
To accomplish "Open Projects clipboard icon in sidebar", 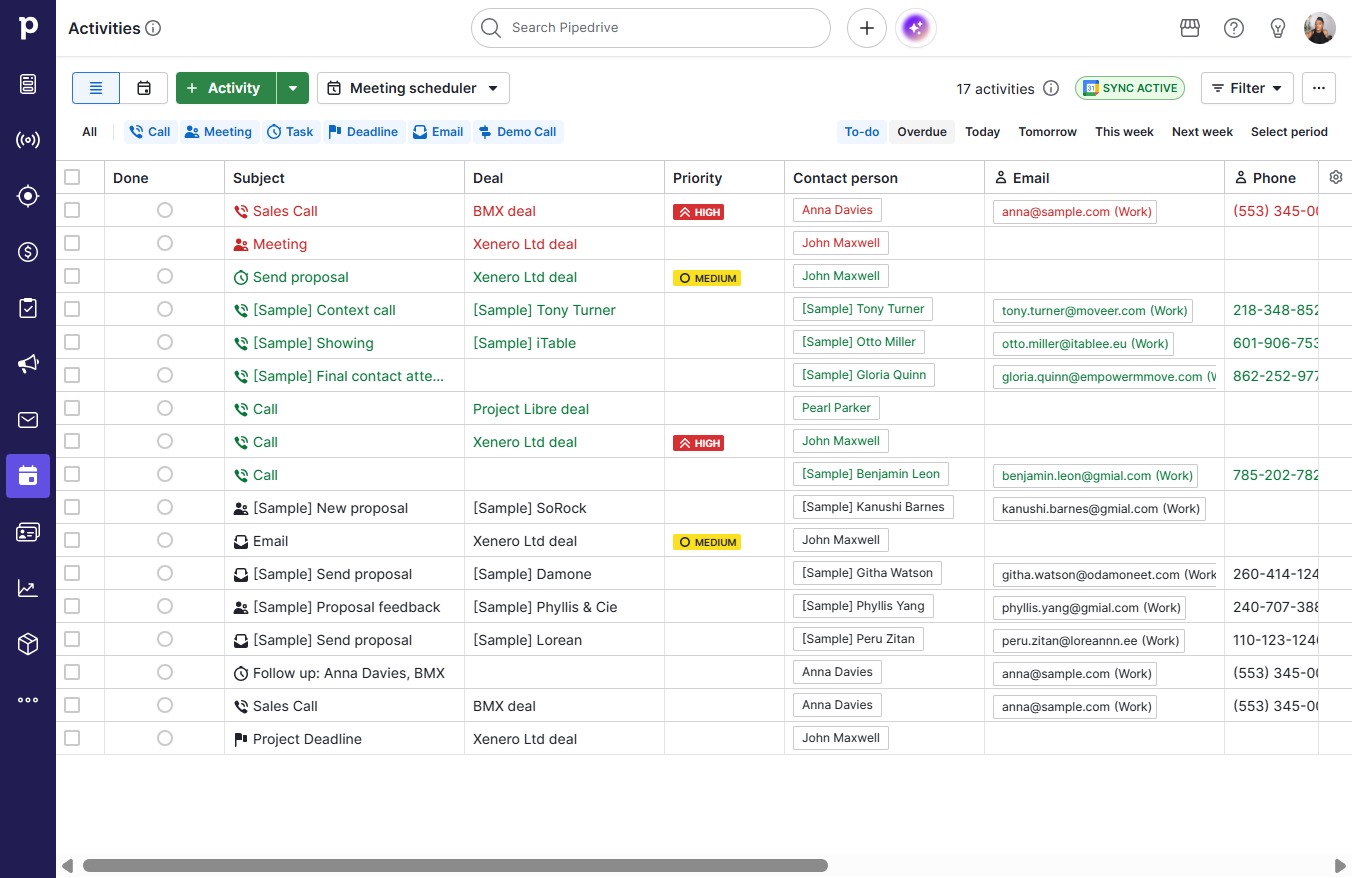I will coord(28,308).
